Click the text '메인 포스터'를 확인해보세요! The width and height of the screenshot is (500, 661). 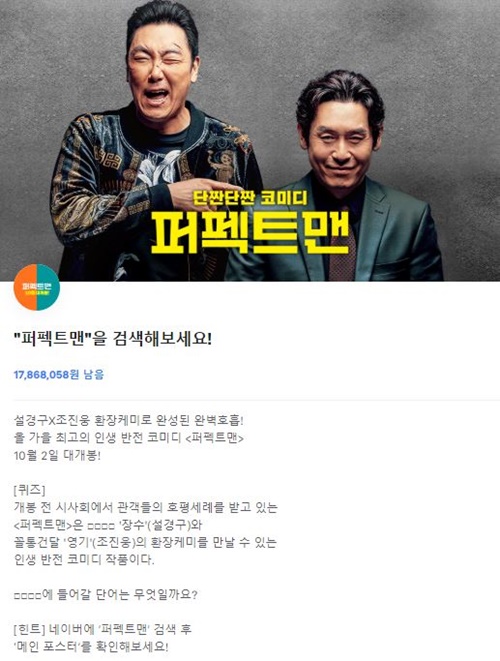coord(91,647)
